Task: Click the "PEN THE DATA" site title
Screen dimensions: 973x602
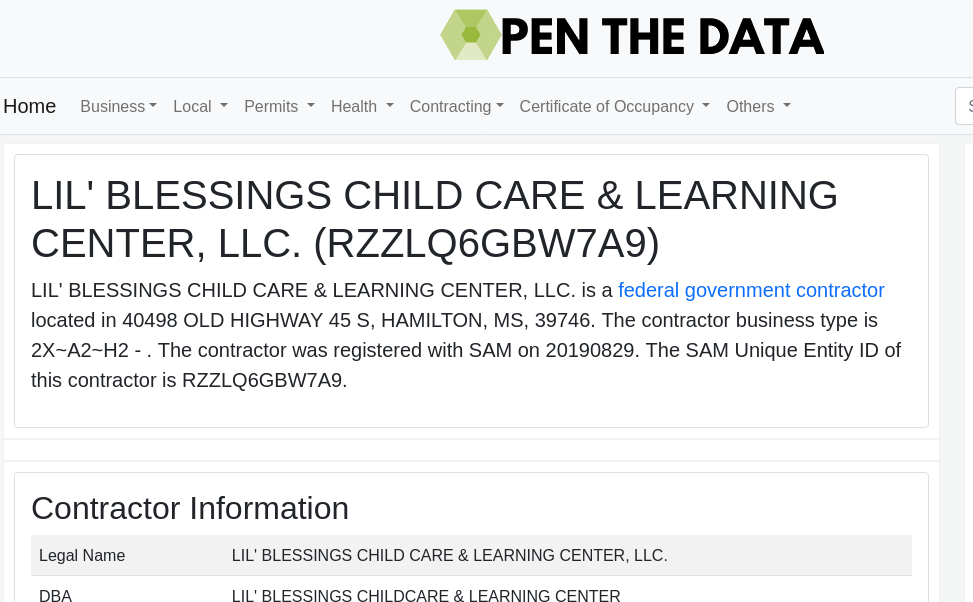Action: point(662,36)
